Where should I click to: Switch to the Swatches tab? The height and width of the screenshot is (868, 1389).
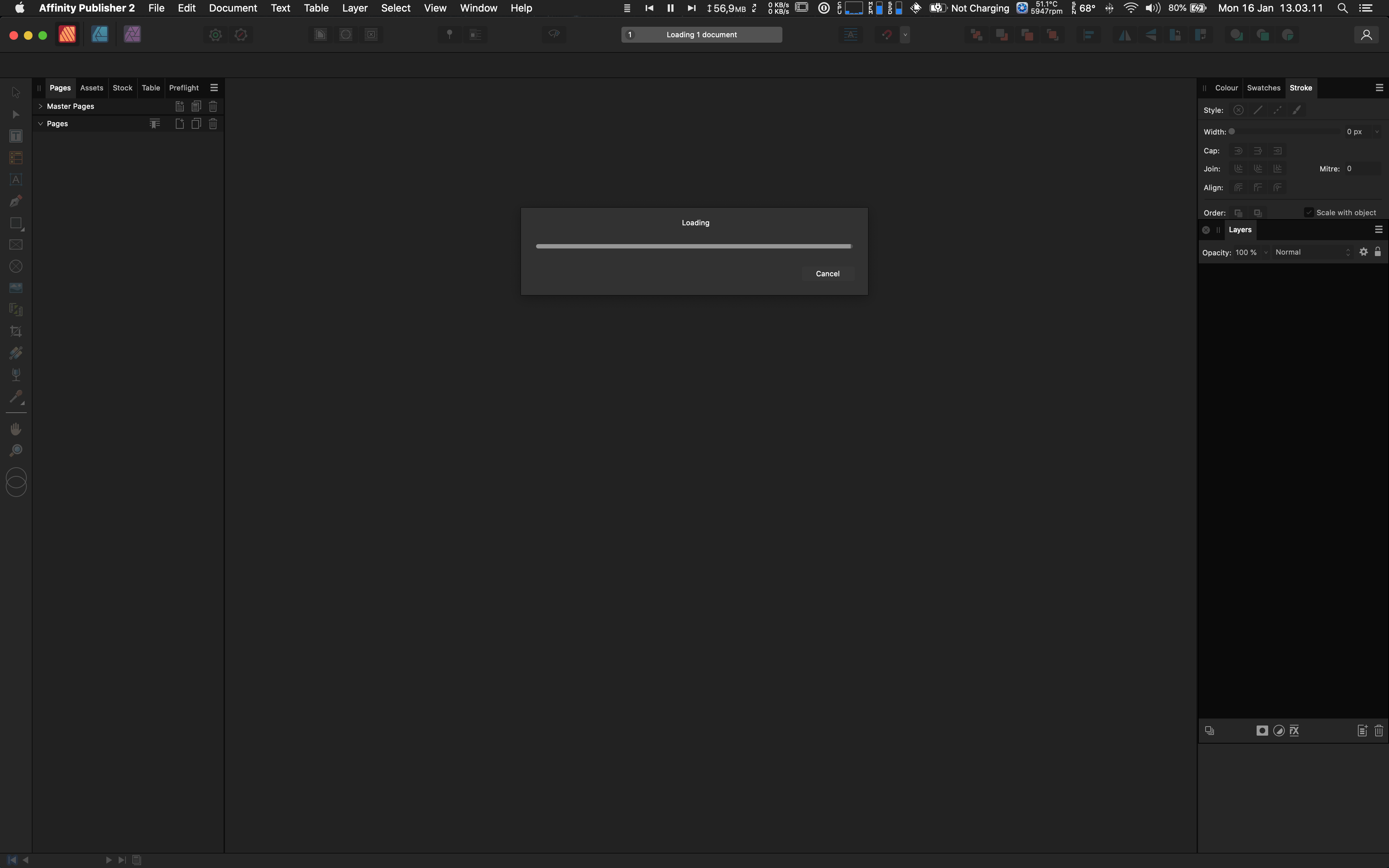tap(1263, 88)
